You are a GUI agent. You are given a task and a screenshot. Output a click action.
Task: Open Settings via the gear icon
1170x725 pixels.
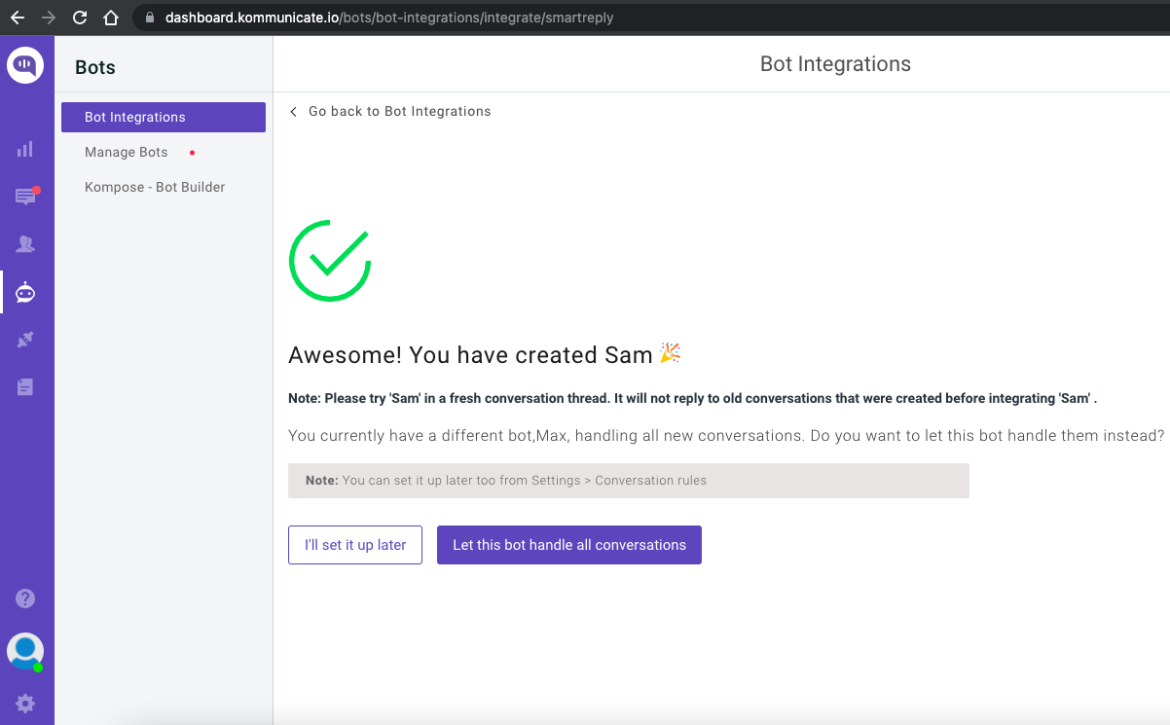(x=25, y=703)
